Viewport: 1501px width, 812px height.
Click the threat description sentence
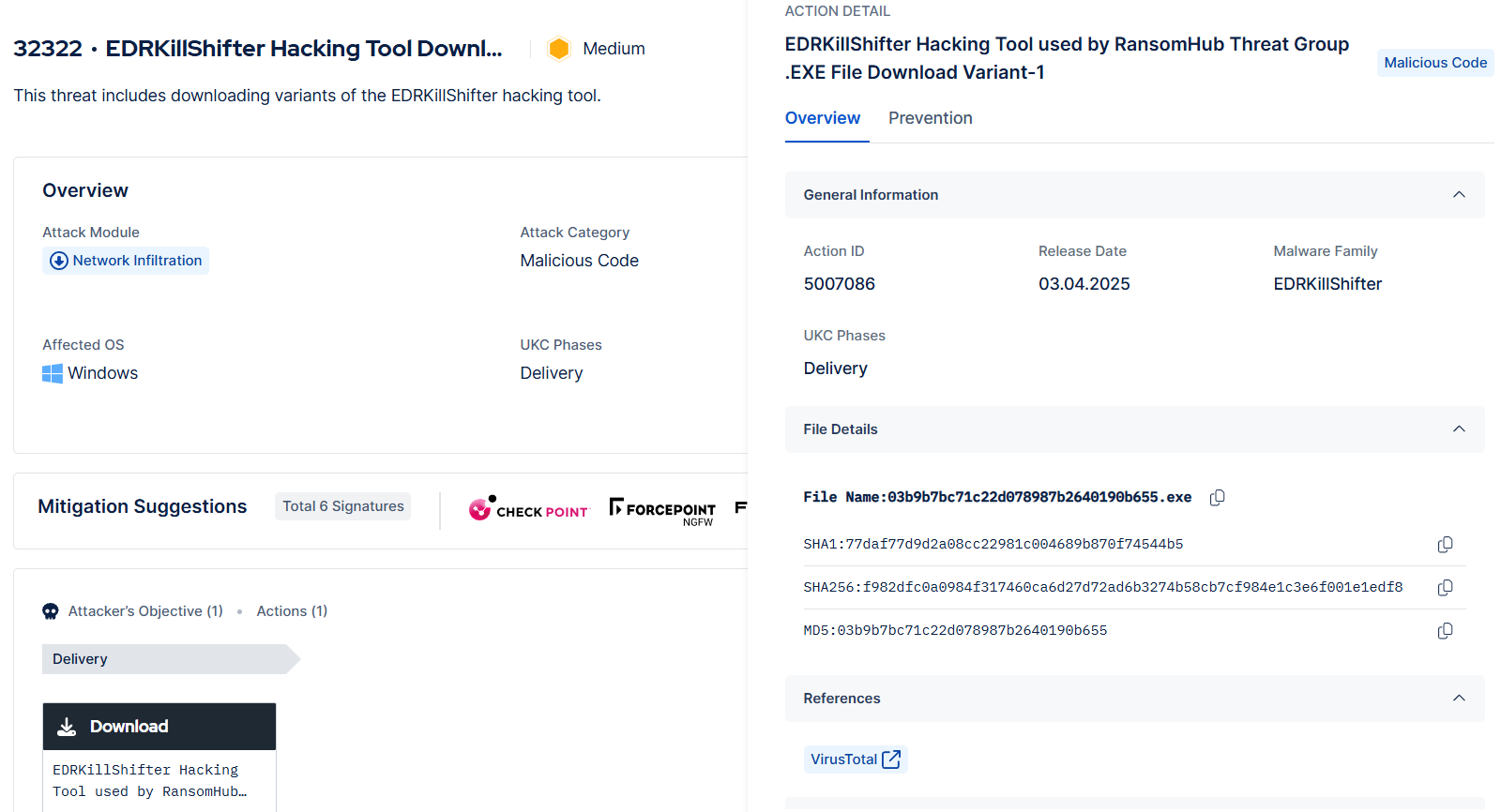(x=308, y=96)
